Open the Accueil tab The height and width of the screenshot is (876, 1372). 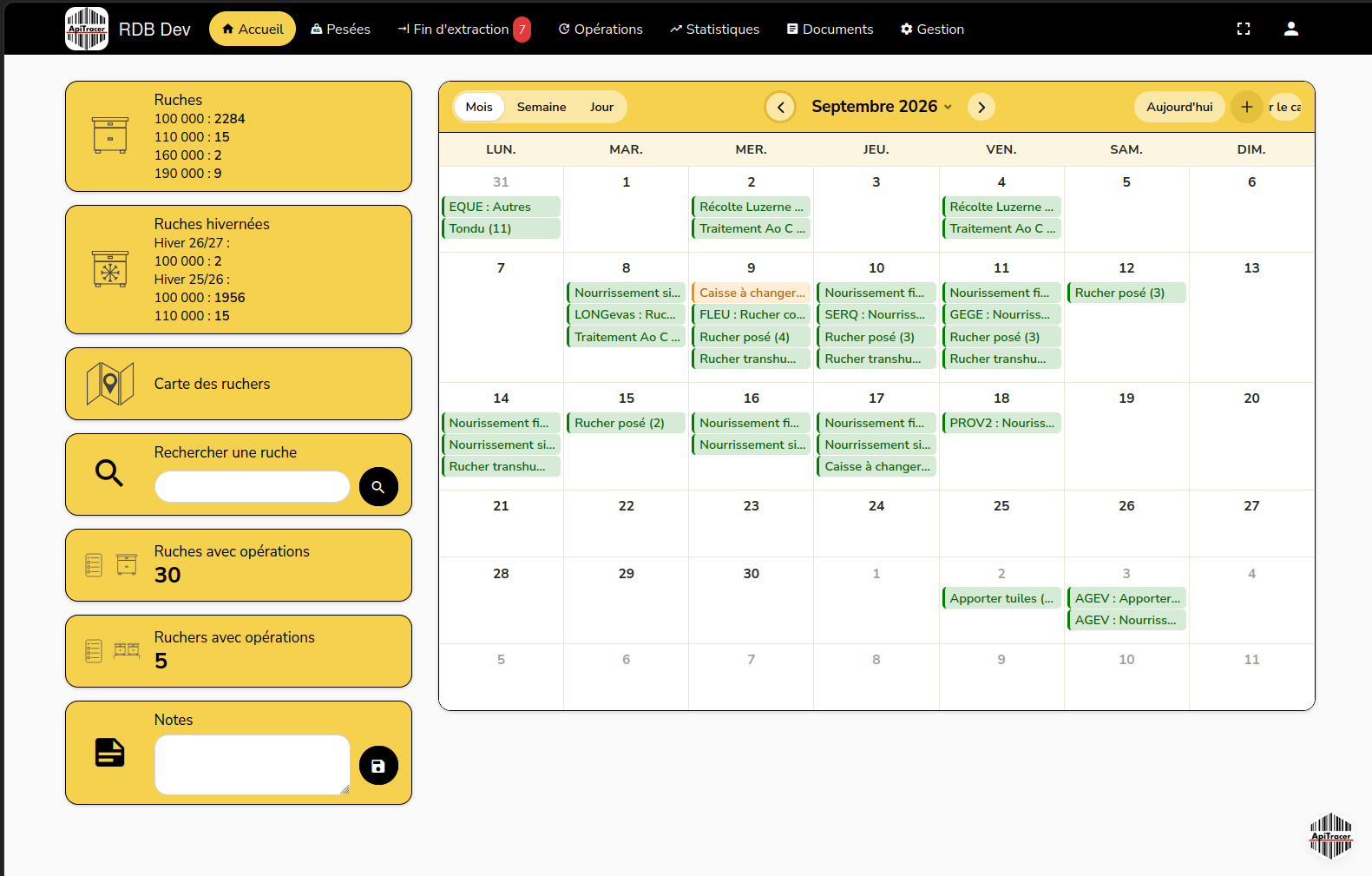(x=253, y=29)
